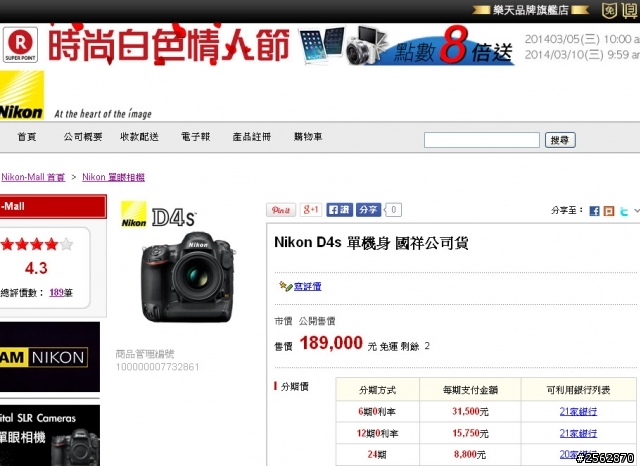
Task: Click the price 189,000
Action: 331,343
